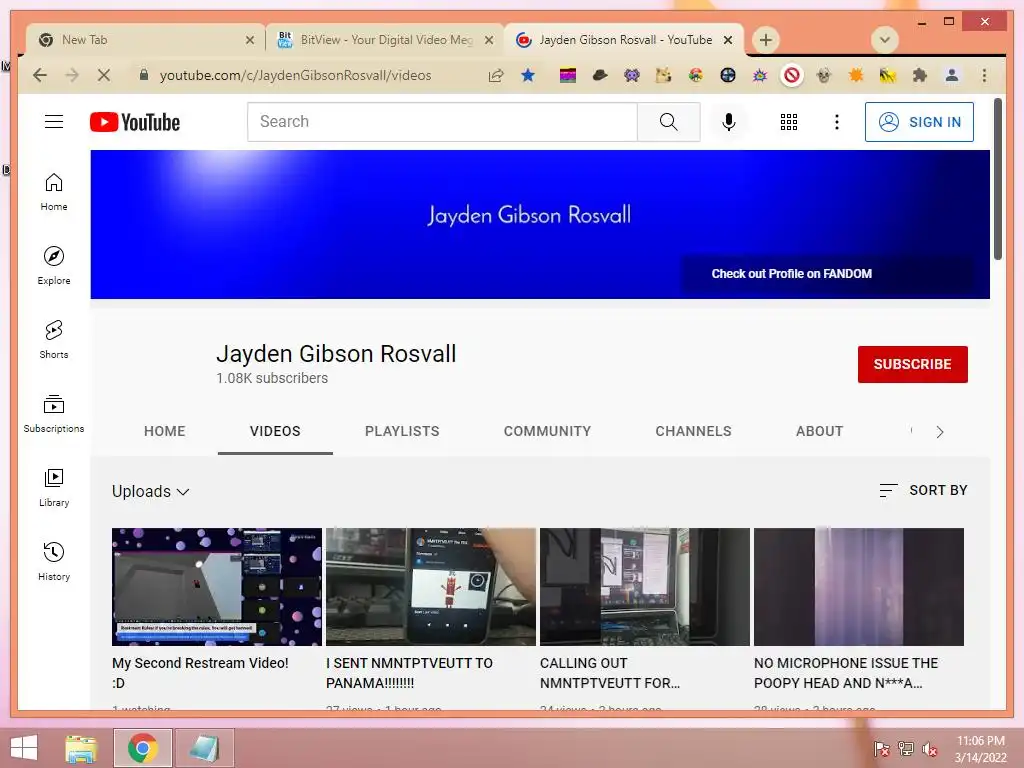The image size is (1024, 768).
Task: Click the Chrome taskbar icon
Action: coord(142,748)
